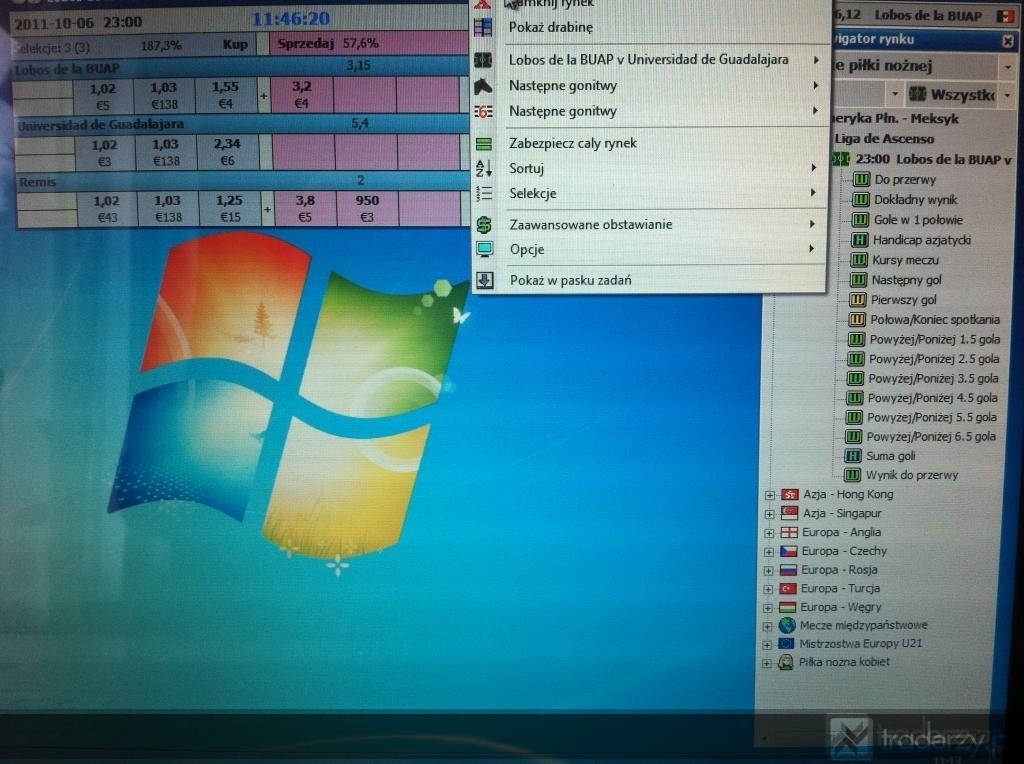Select Połowa/Koniec spotkania market
1024x764 pixels.
point(935,319)
